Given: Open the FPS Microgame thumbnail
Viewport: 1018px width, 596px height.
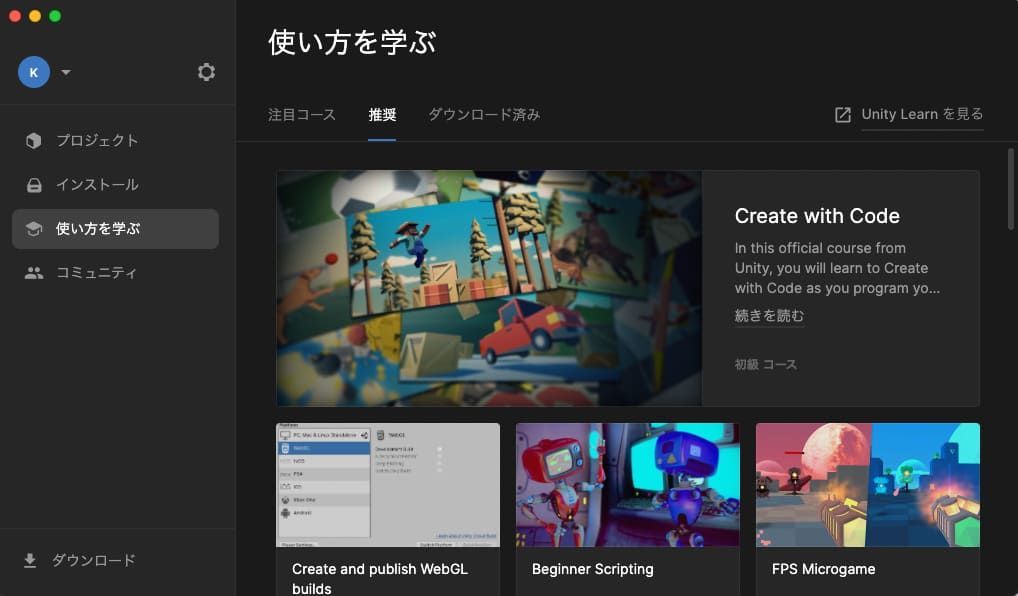Looking at the screenshot, I should coord(868,485).
